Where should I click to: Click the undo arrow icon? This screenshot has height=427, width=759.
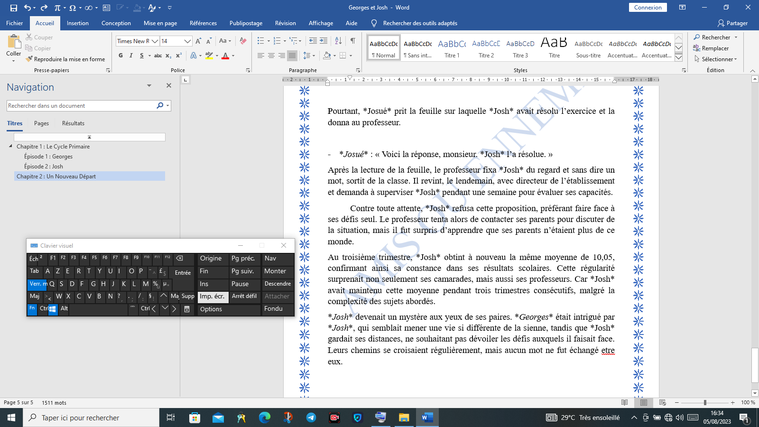click(26, 7)
